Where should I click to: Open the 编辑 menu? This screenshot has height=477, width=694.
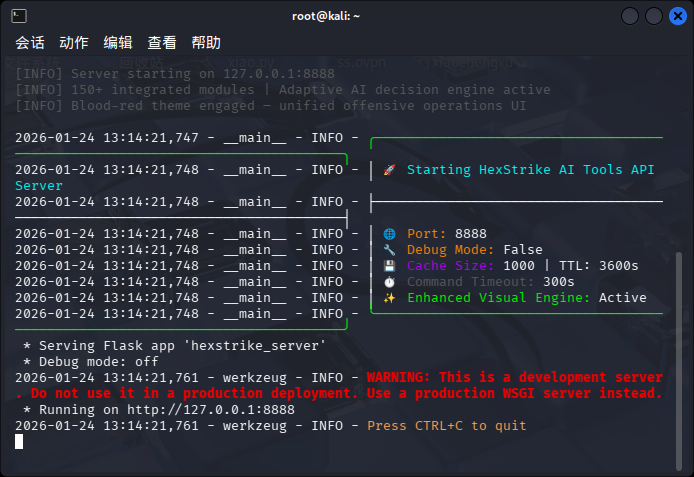tap(118, 43)
